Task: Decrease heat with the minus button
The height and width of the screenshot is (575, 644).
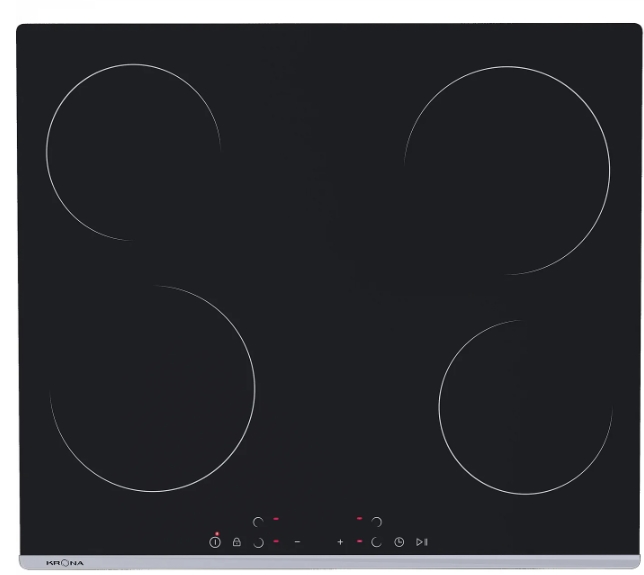Action: pos(297,542)
